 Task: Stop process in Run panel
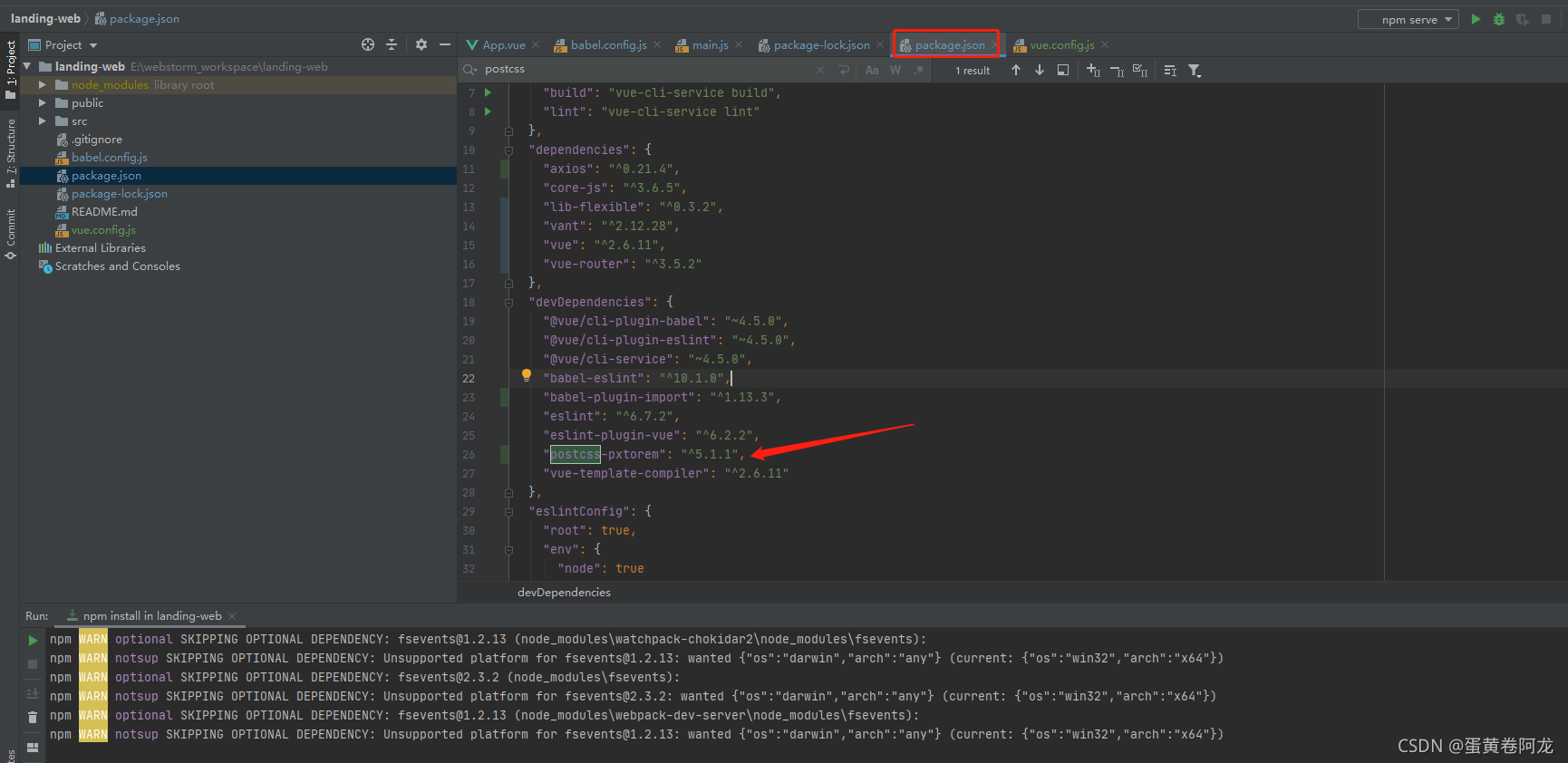[33, 664]
